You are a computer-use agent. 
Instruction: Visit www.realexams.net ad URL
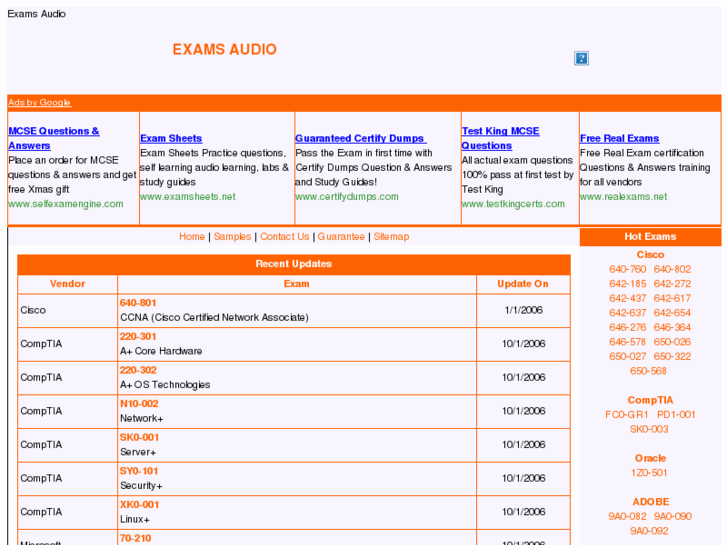point(624,197)
